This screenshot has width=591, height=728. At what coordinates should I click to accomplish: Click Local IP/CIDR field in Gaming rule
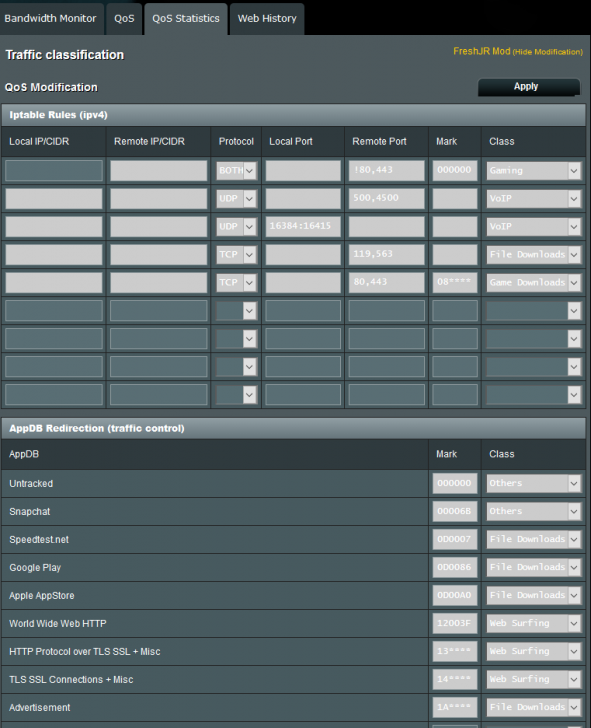54,170
